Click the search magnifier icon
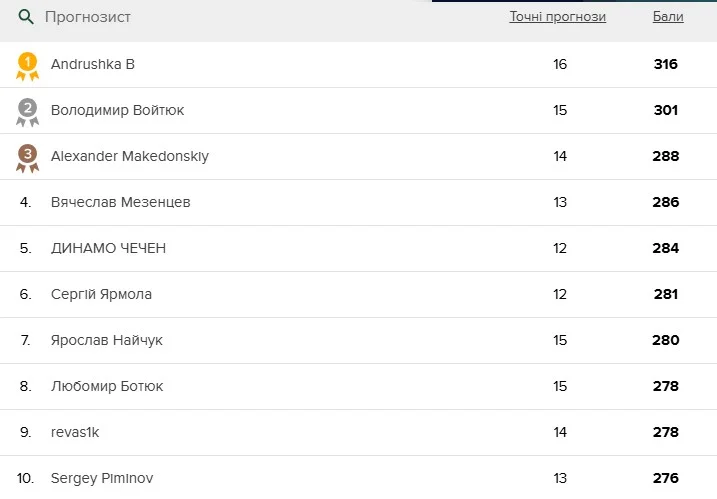Viewport: 717px width, 499px height. (26, 17)
